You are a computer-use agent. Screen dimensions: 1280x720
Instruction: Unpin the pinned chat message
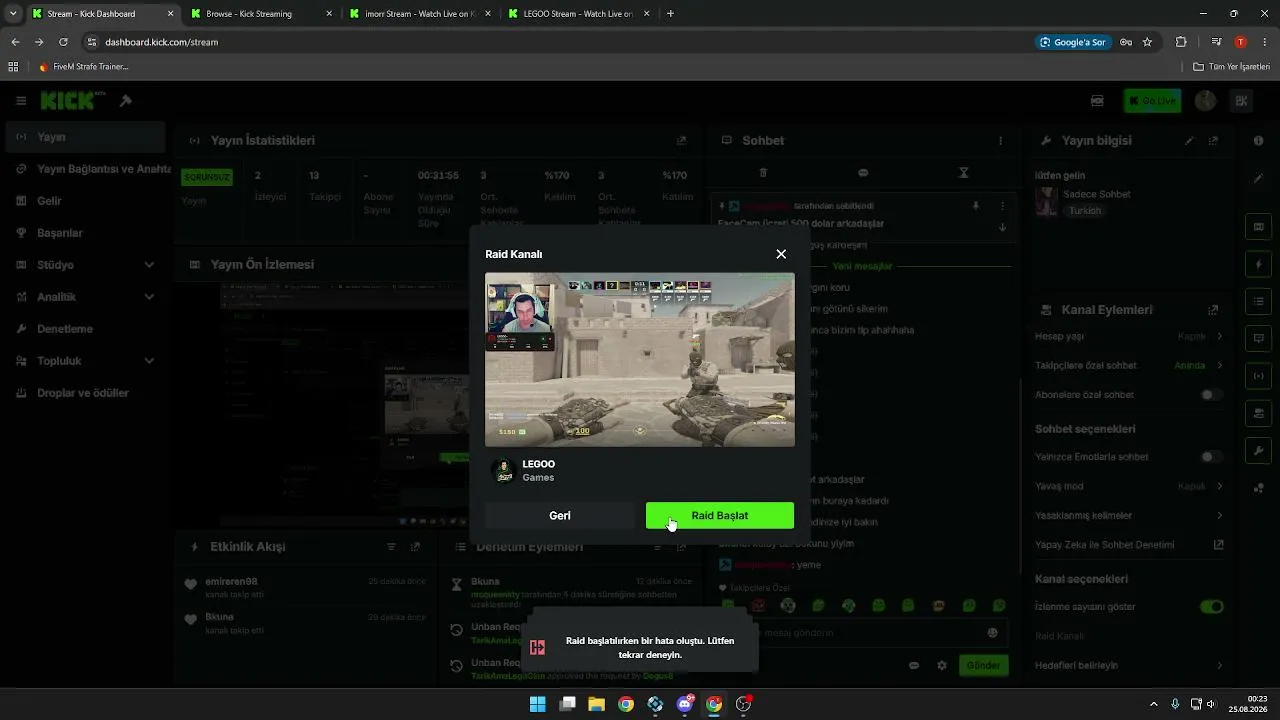[976, 206]
